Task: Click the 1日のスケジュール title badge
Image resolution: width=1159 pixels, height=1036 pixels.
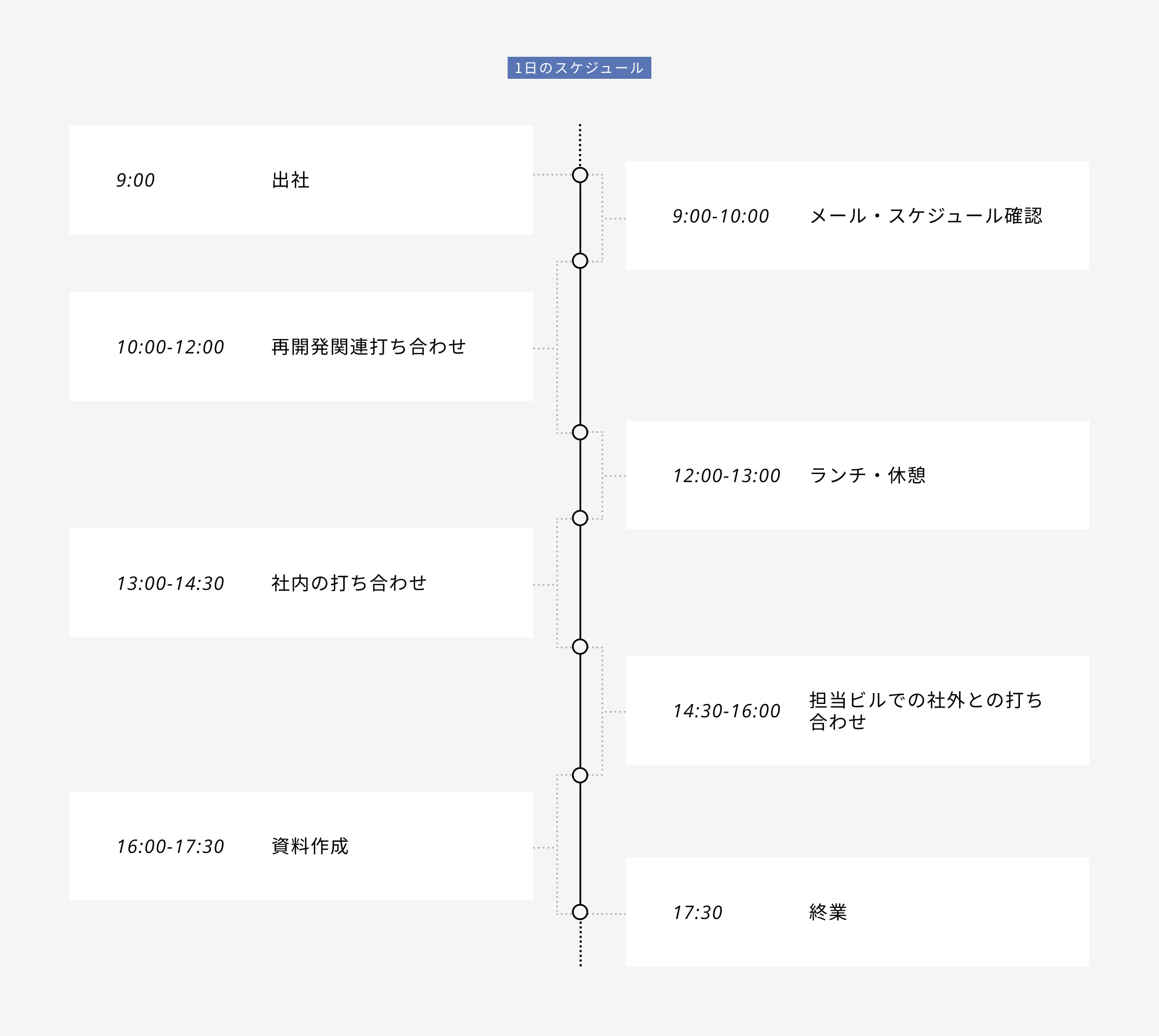Action: point(579,68)
